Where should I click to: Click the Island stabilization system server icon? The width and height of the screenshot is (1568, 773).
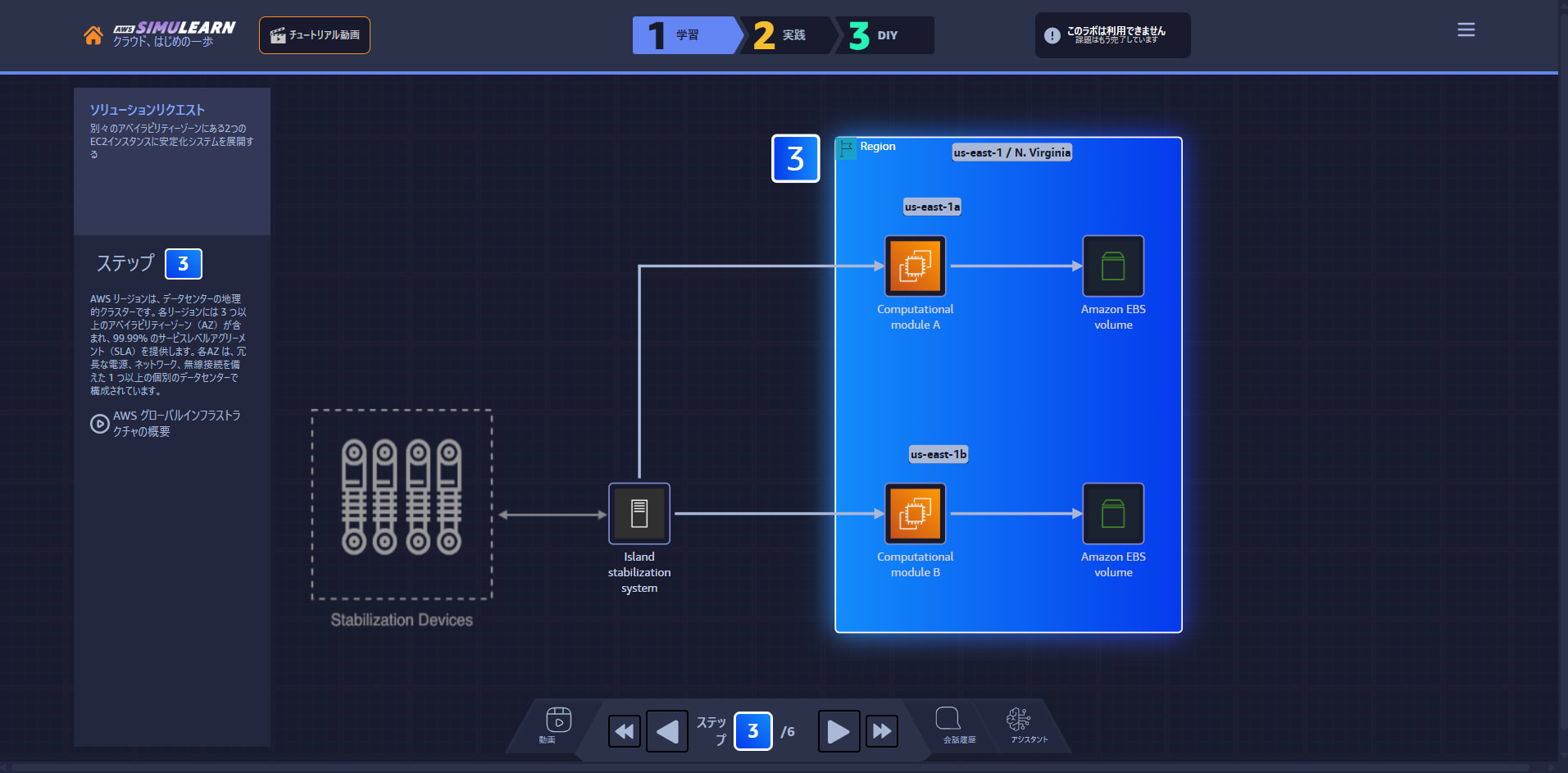coord(639,513)
